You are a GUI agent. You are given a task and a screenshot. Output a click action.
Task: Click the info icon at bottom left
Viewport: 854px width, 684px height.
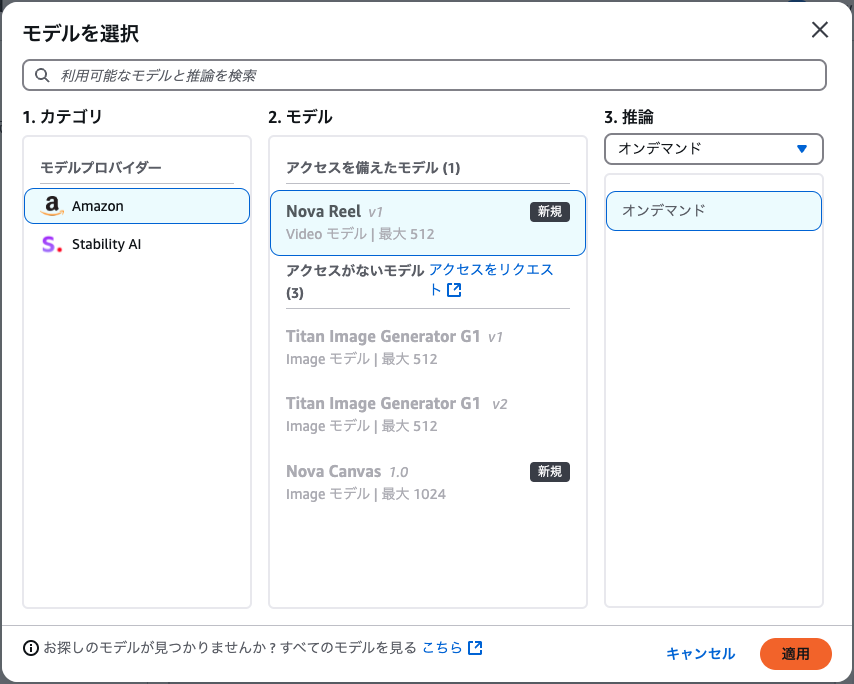click(30, 648)
